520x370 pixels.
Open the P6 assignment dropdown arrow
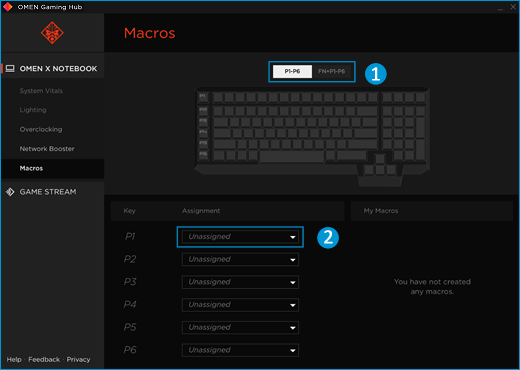(293, 350)
